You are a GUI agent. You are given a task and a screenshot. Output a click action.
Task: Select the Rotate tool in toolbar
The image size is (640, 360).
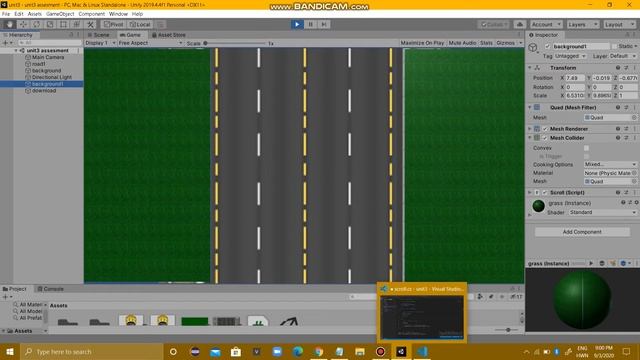36,24
